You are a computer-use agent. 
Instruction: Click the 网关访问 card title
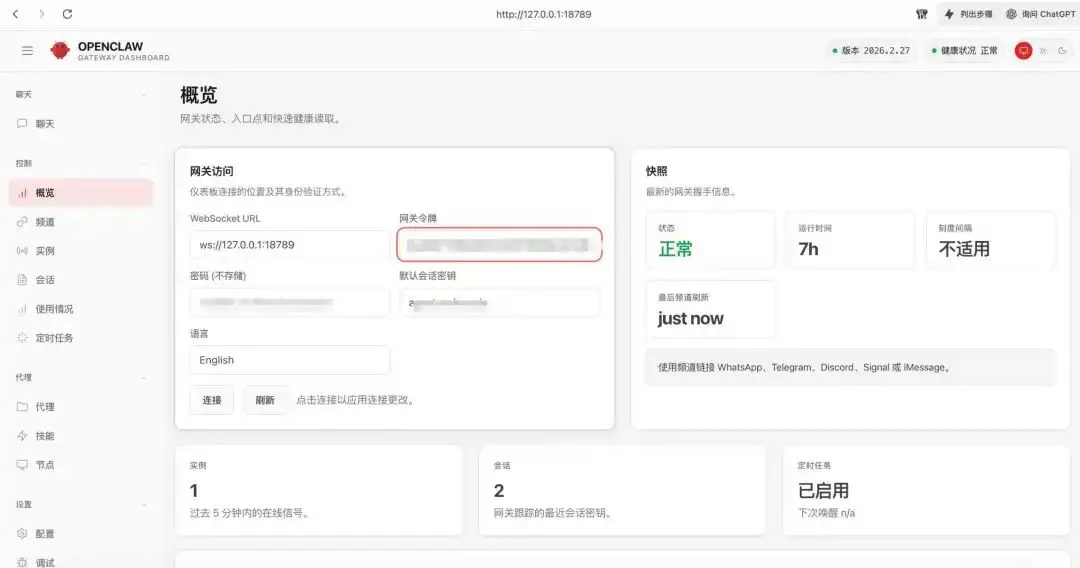point(211,171)
